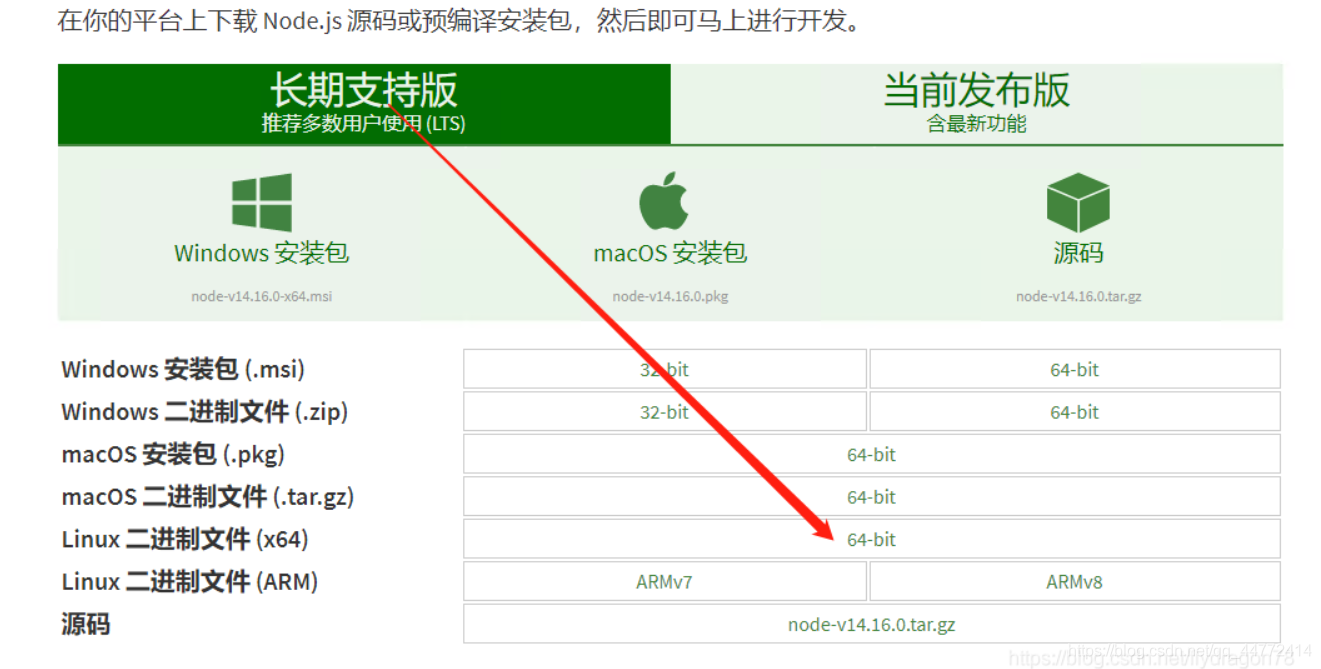Click the Windows 安装包 (.msi) row label
Viewport: 1321px width, 669px height.
tap(183, 369)
